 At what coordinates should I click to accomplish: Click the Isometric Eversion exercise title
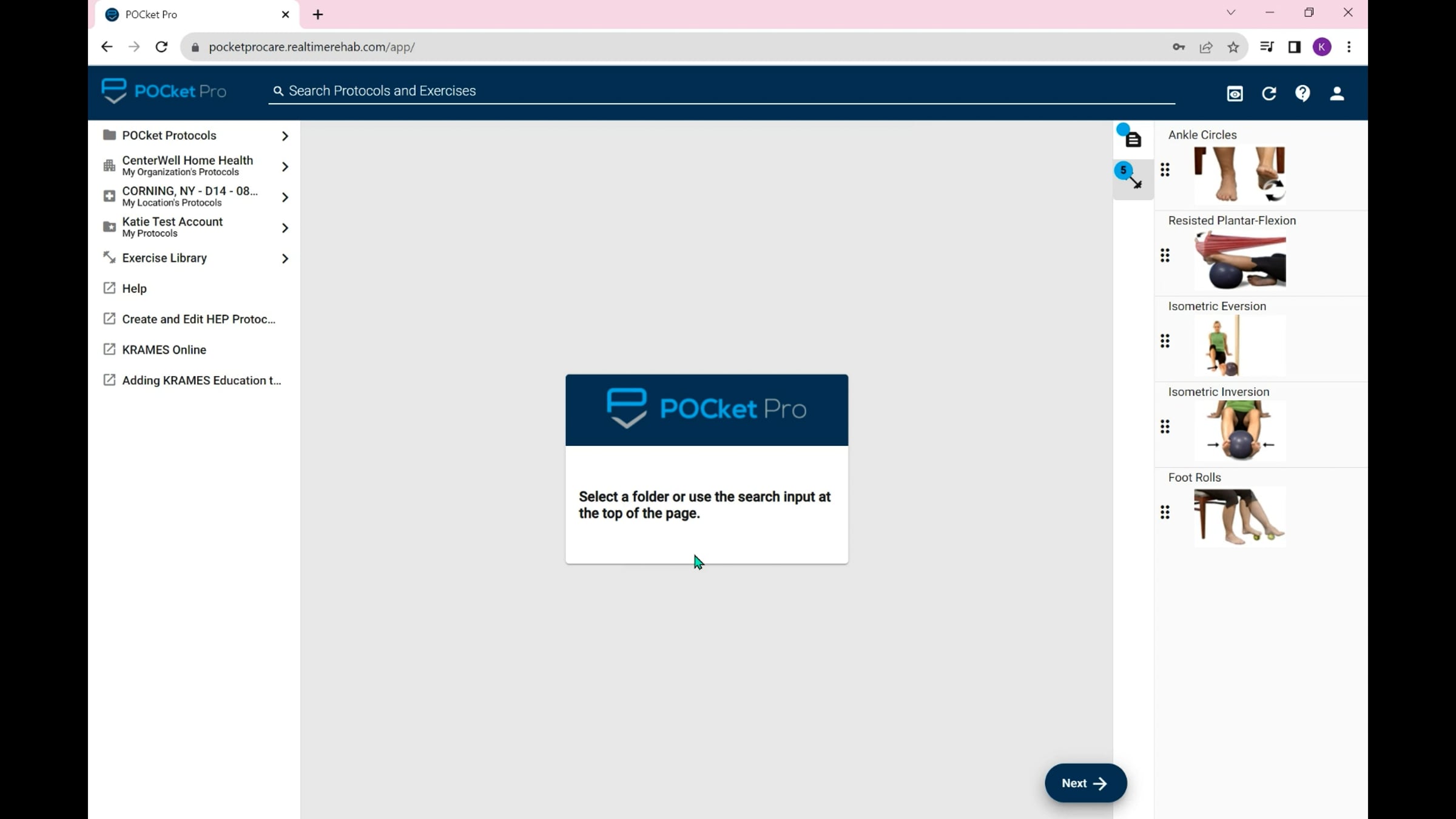click(1217, 306)
